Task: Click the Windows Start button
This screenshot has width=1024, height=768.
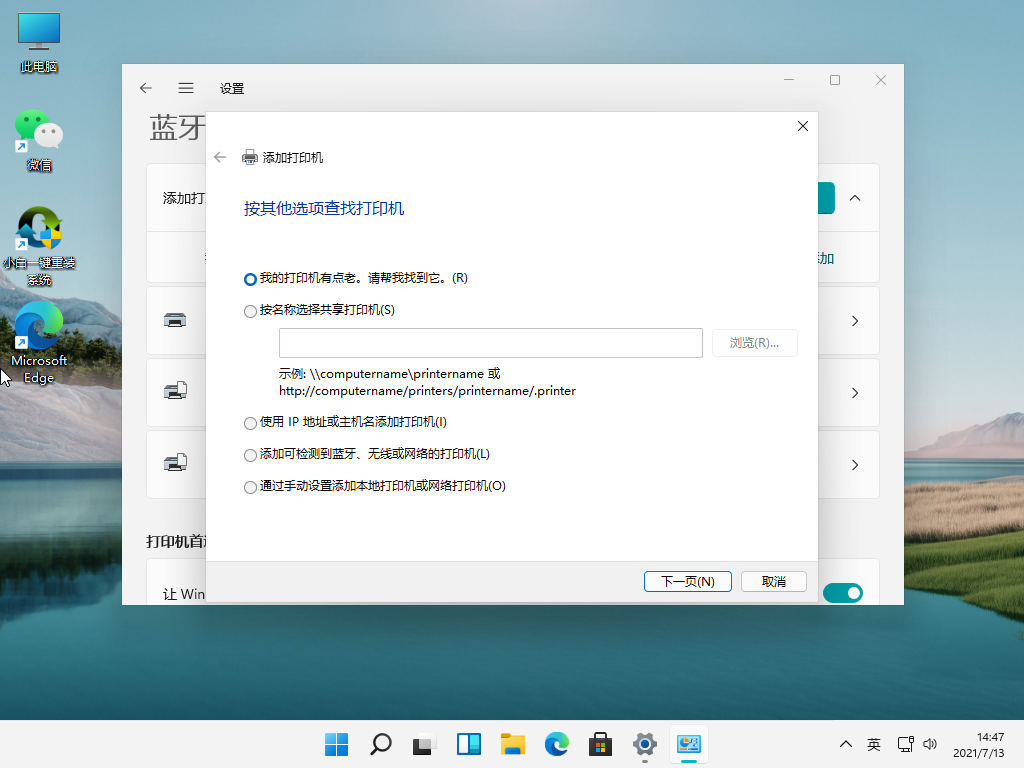Action: click(337, 744)
